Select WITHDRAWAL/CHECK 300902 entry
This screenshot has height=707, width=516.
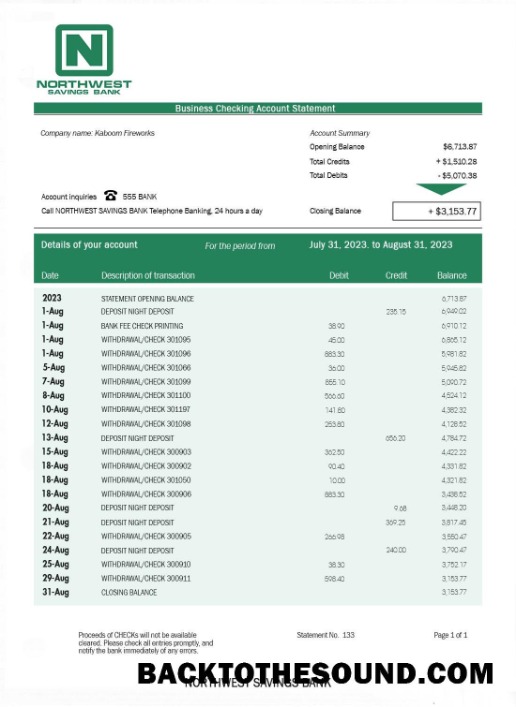[x=146, y=466]
